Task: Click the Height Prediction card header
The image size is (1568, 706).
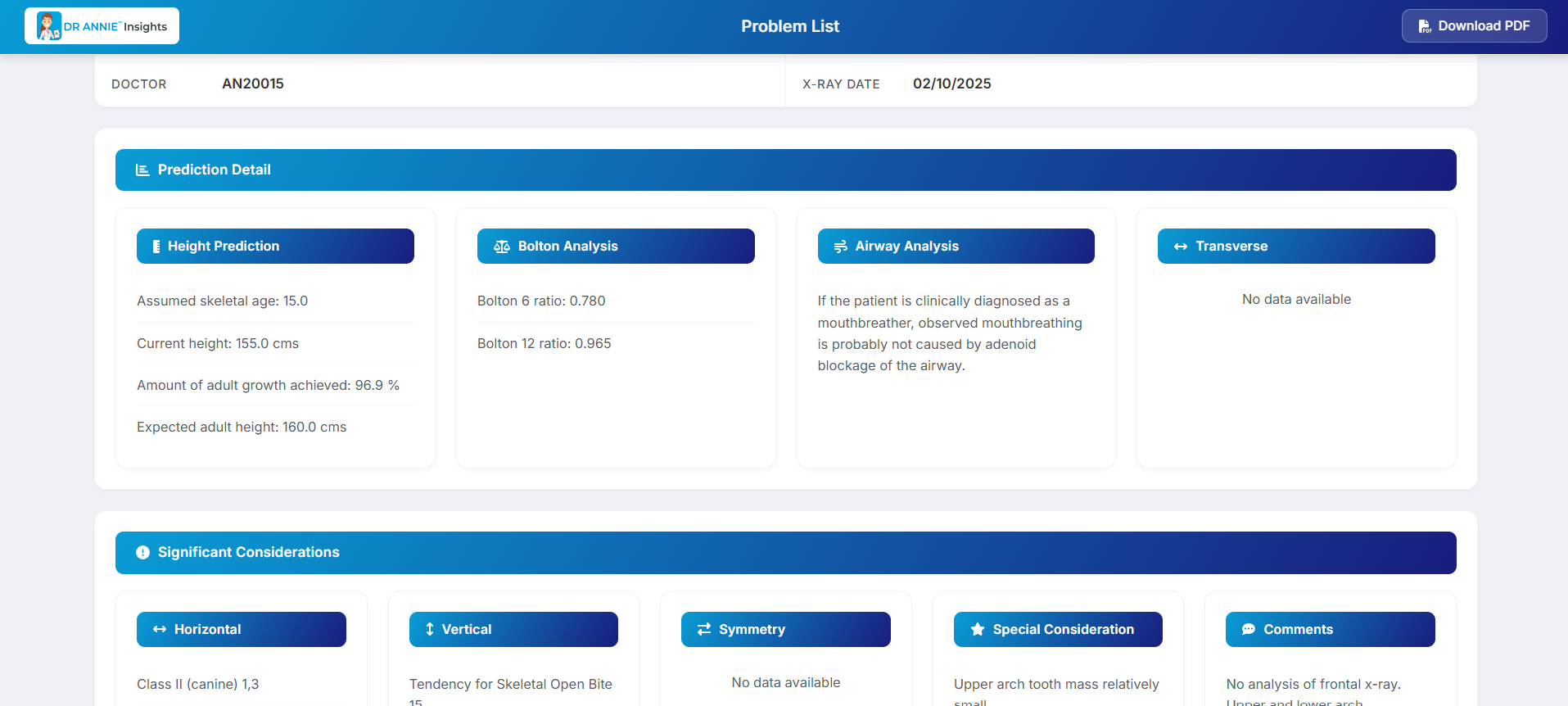Action: coord(275,247)
